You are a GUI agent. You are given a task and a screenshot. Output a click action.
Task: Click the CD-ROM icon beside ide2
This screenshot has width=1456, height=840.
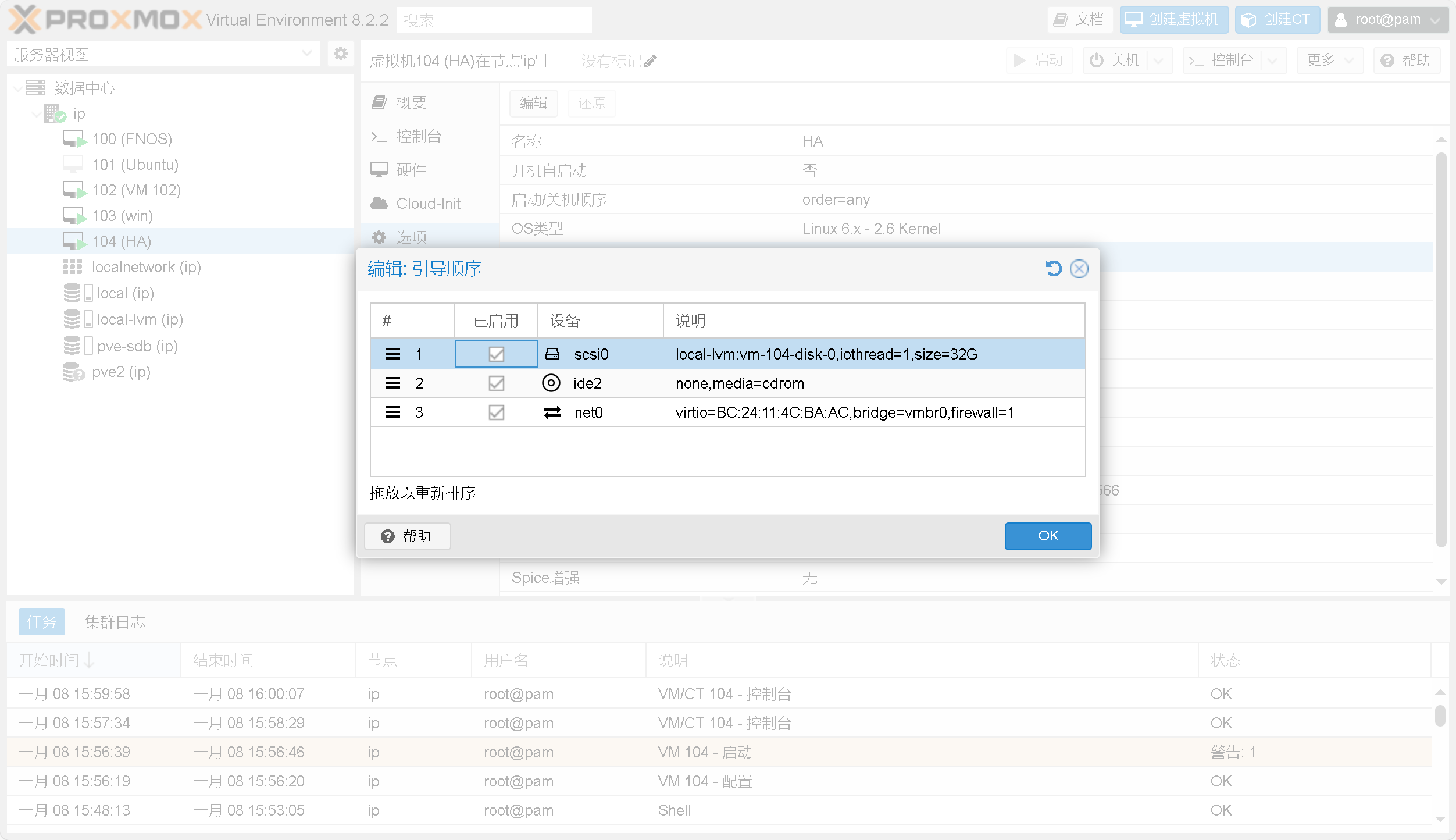[551, 383]
